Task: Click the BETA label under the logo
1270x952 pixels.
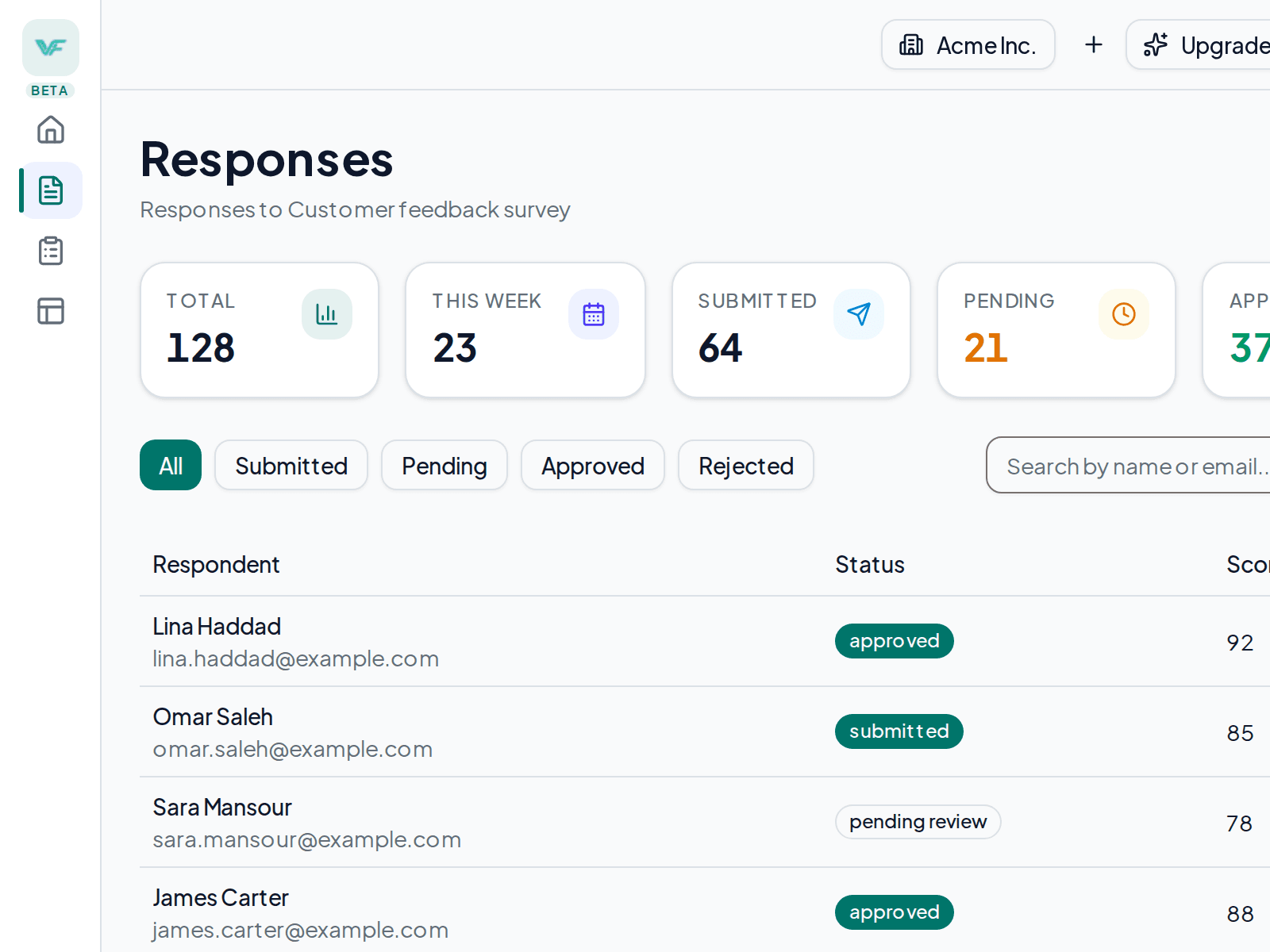Action: (49, 90)
